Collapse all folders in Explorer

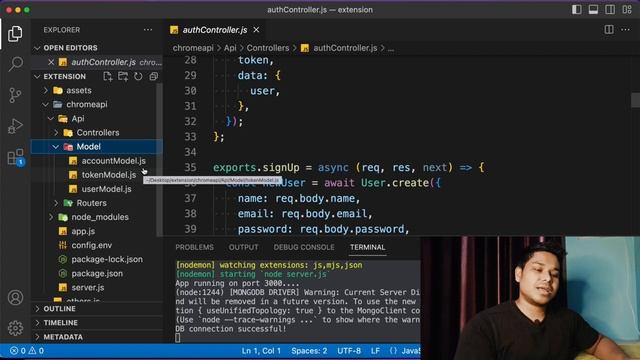153,76
